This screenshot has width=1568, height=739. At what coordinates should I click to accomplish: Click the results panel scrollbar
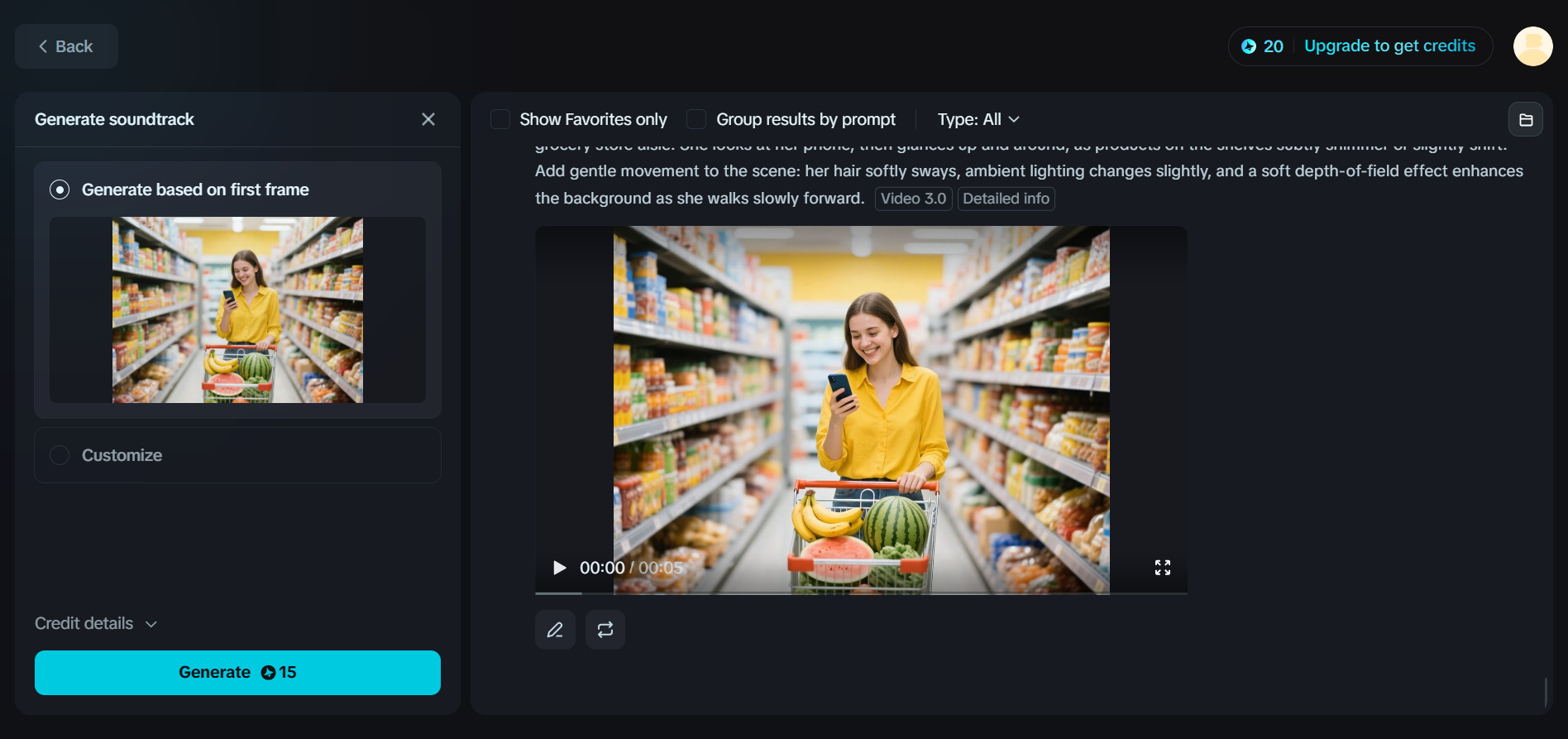click(x=1546, y=693)
